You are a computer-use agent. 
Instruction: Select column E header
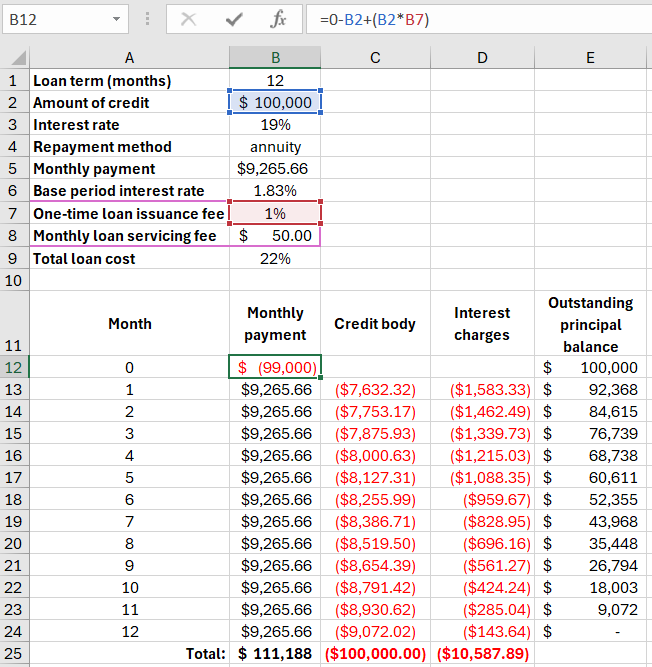(x=590, y=57)
